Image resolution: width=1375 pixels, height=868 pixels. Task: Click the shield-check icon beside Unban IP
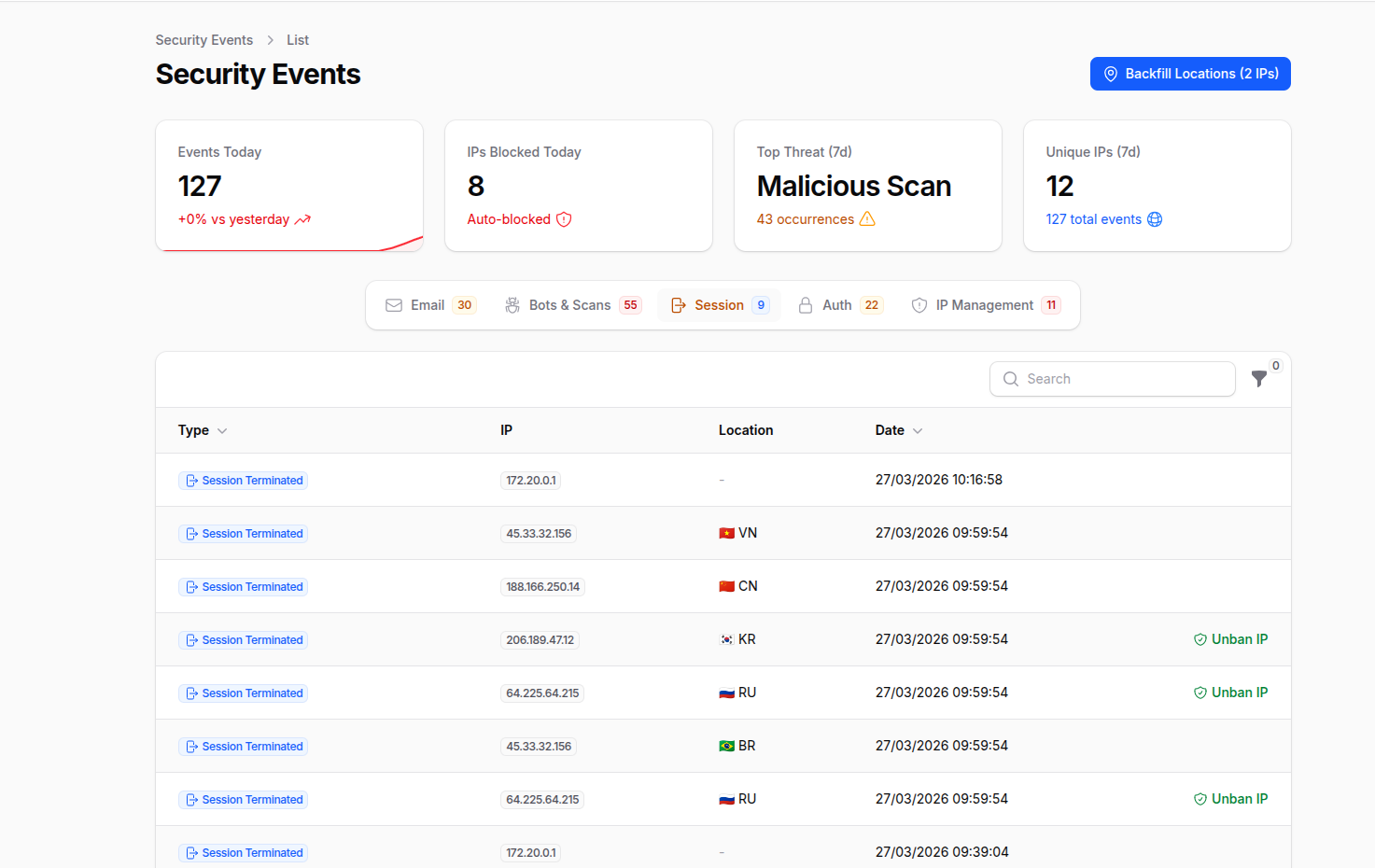click(x=1199, y=639)
